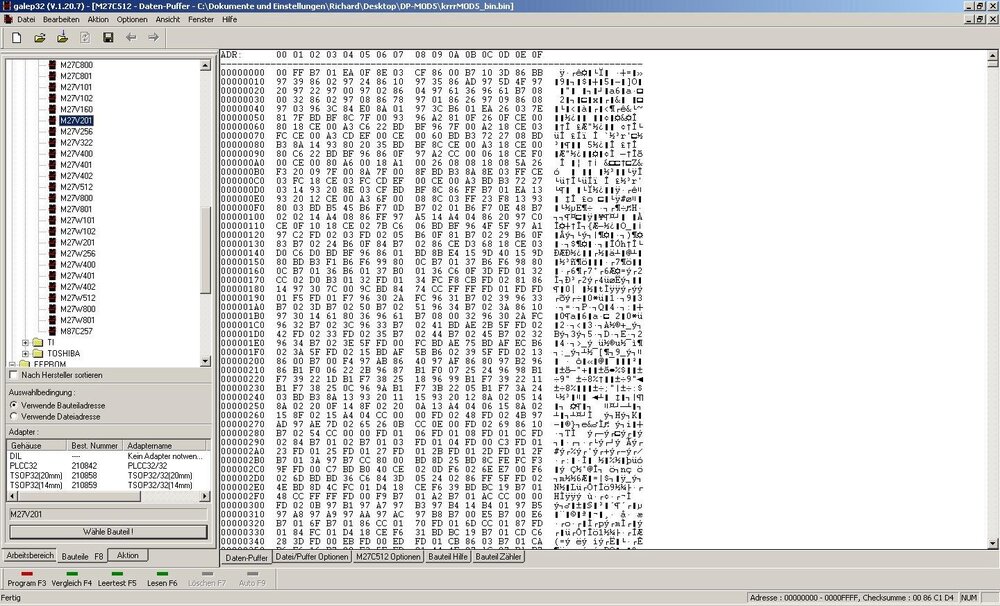Click the load-into-buffer folder icon with blue arrow

tap(62, 37)
